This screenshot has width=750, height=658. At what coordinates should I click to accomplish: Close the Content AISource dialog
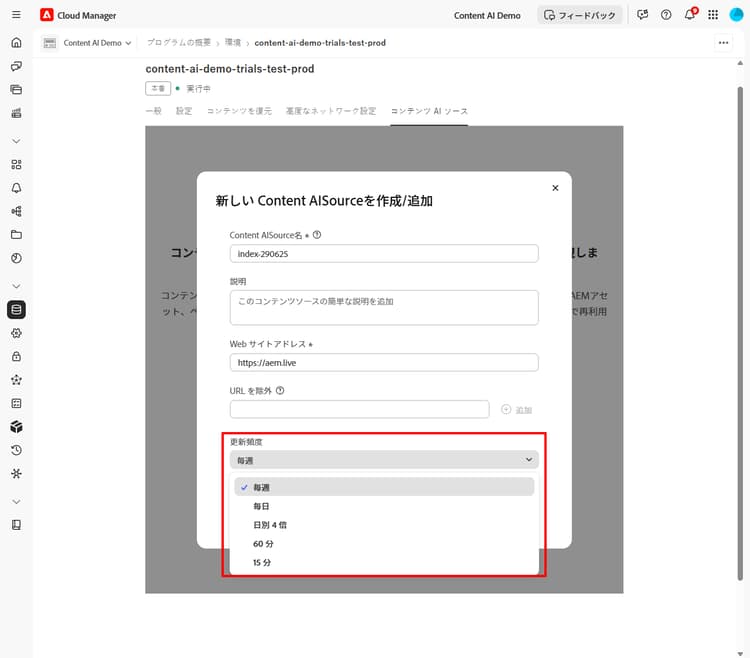tap(555, 188)
